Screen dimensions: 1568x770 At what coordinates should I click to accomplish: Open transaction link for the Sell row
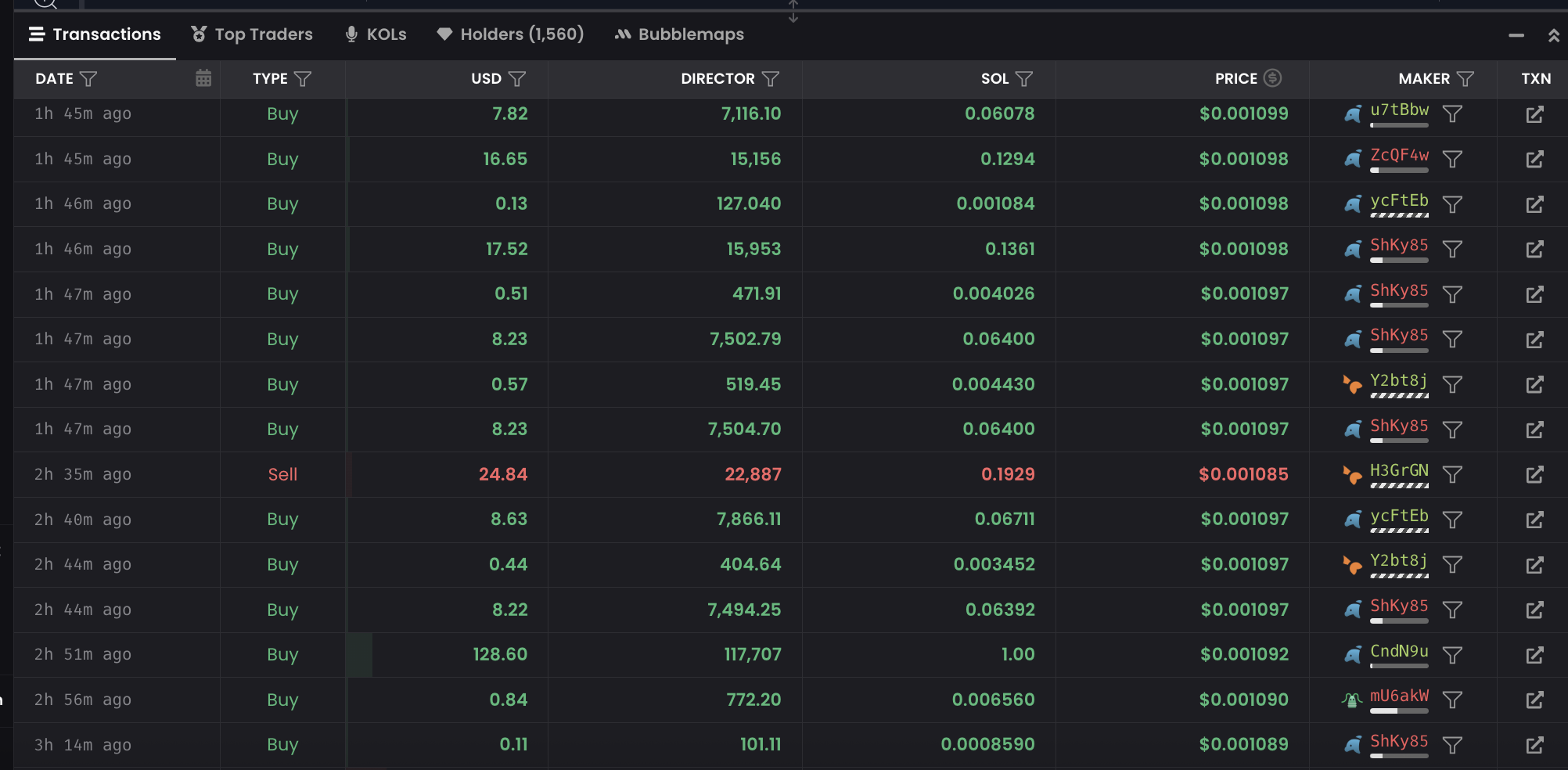1534,475
